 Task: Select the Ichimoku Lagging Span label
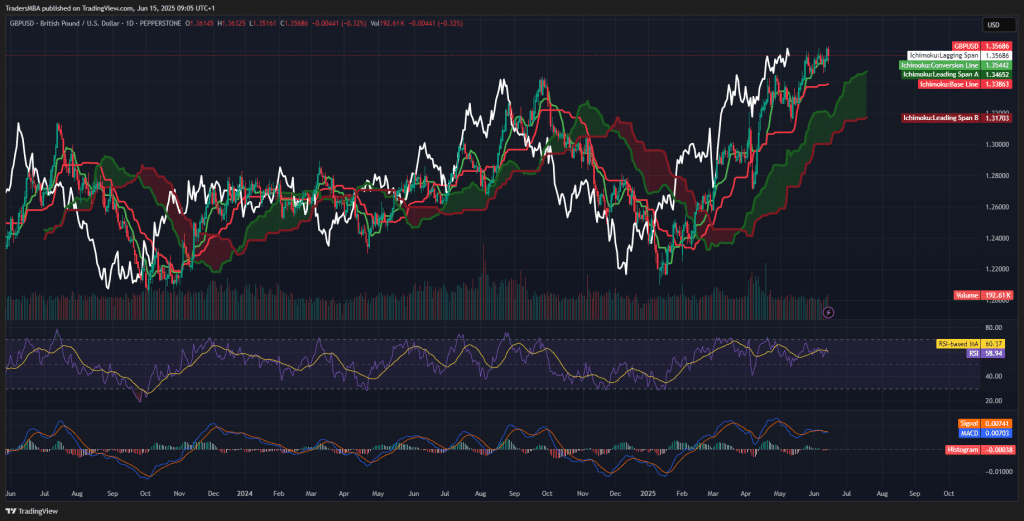[x=944, y=55]
